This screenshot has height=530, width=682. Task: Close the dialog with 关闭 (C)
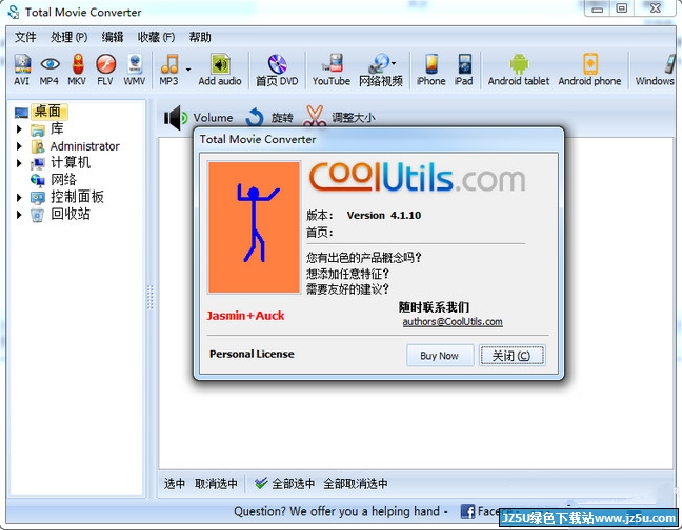[x=512, y=356]
